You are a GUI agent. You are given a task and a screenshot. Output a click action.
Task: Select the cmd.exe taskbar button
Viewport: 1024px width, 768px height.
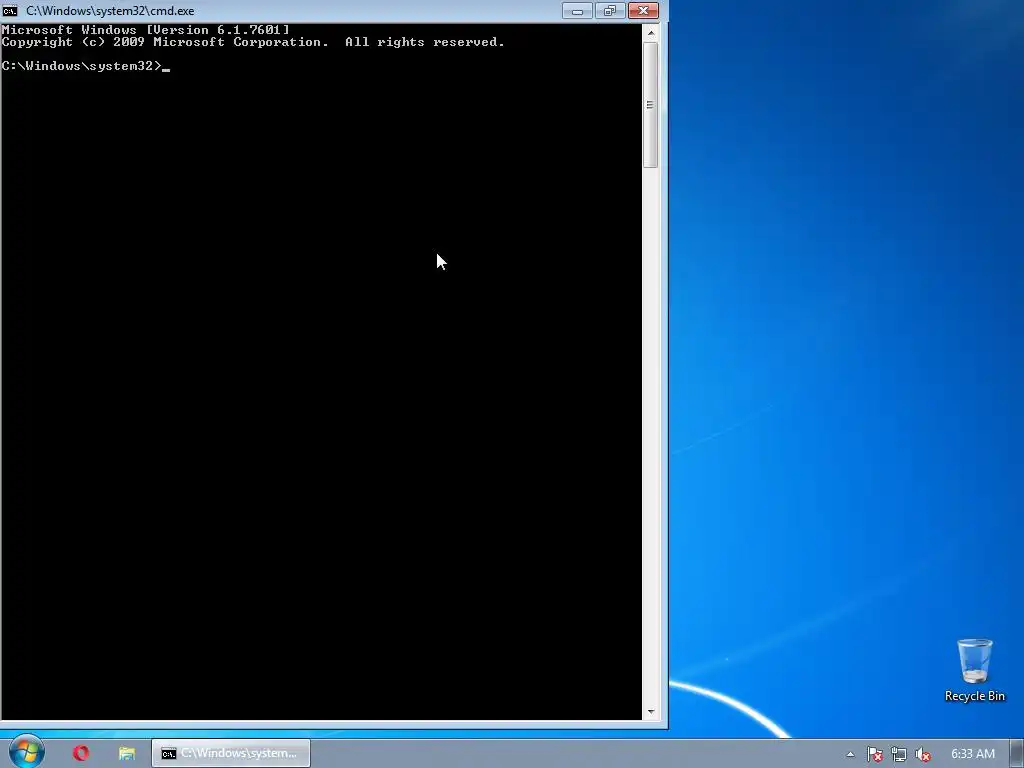[x=231, y=753]
